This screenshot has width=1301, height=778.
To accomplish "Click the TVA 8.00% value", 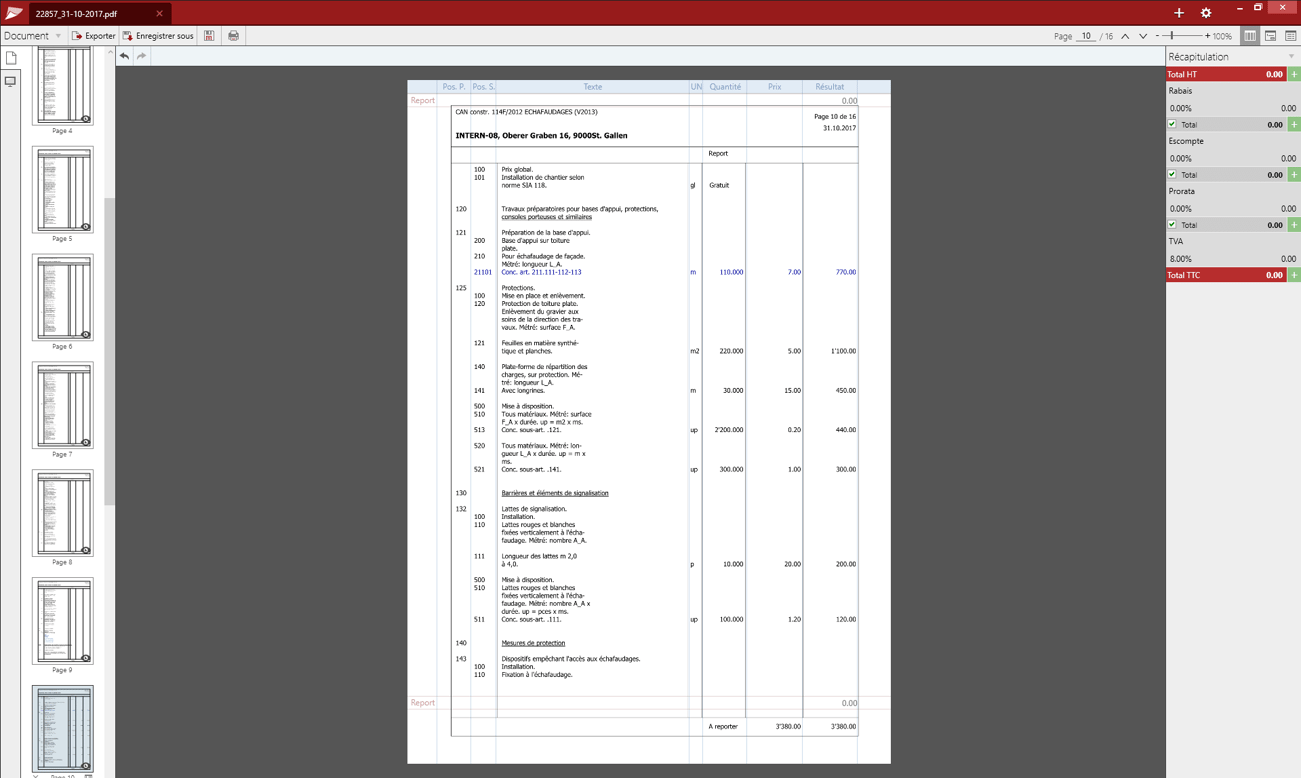I will [x=1180, y=258].
